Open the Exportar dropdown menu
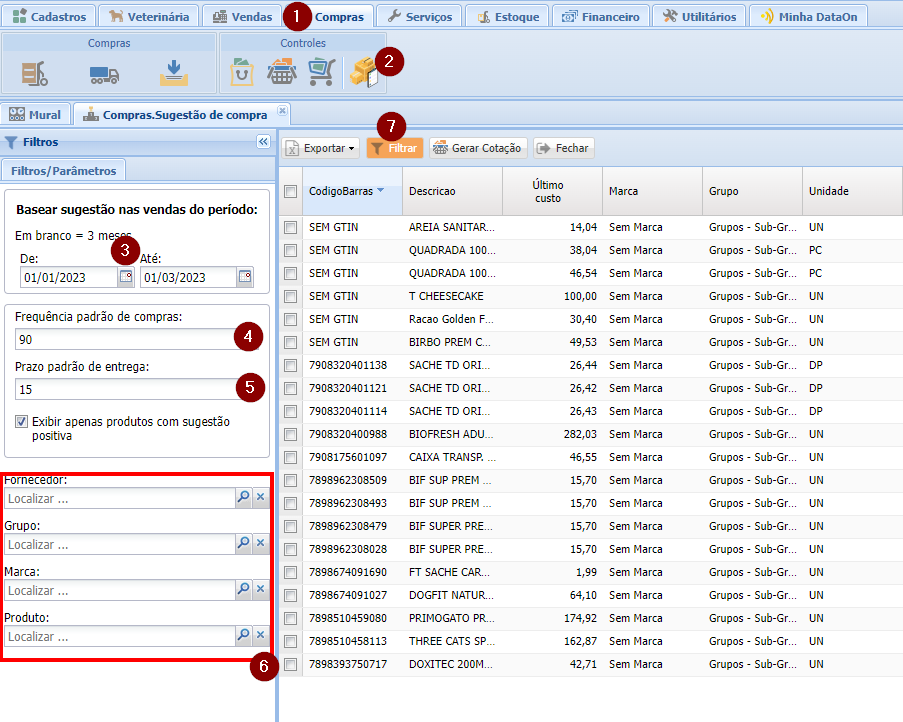The width and height of the screenshot is (903, 722). pyautogui.click(x=321, y=148)
